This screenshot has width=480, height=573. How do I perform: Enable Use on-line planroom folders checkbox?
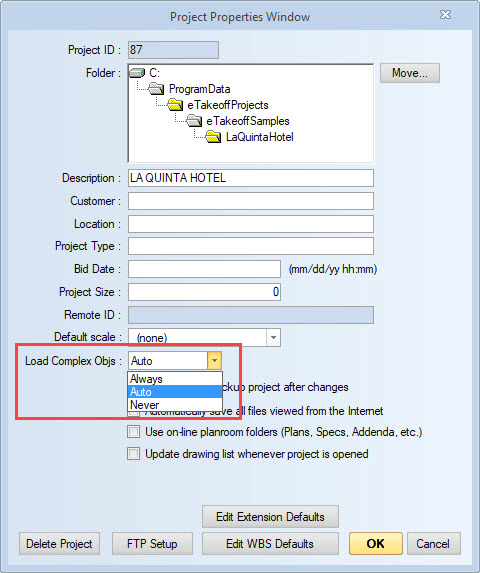pos(133,432)
